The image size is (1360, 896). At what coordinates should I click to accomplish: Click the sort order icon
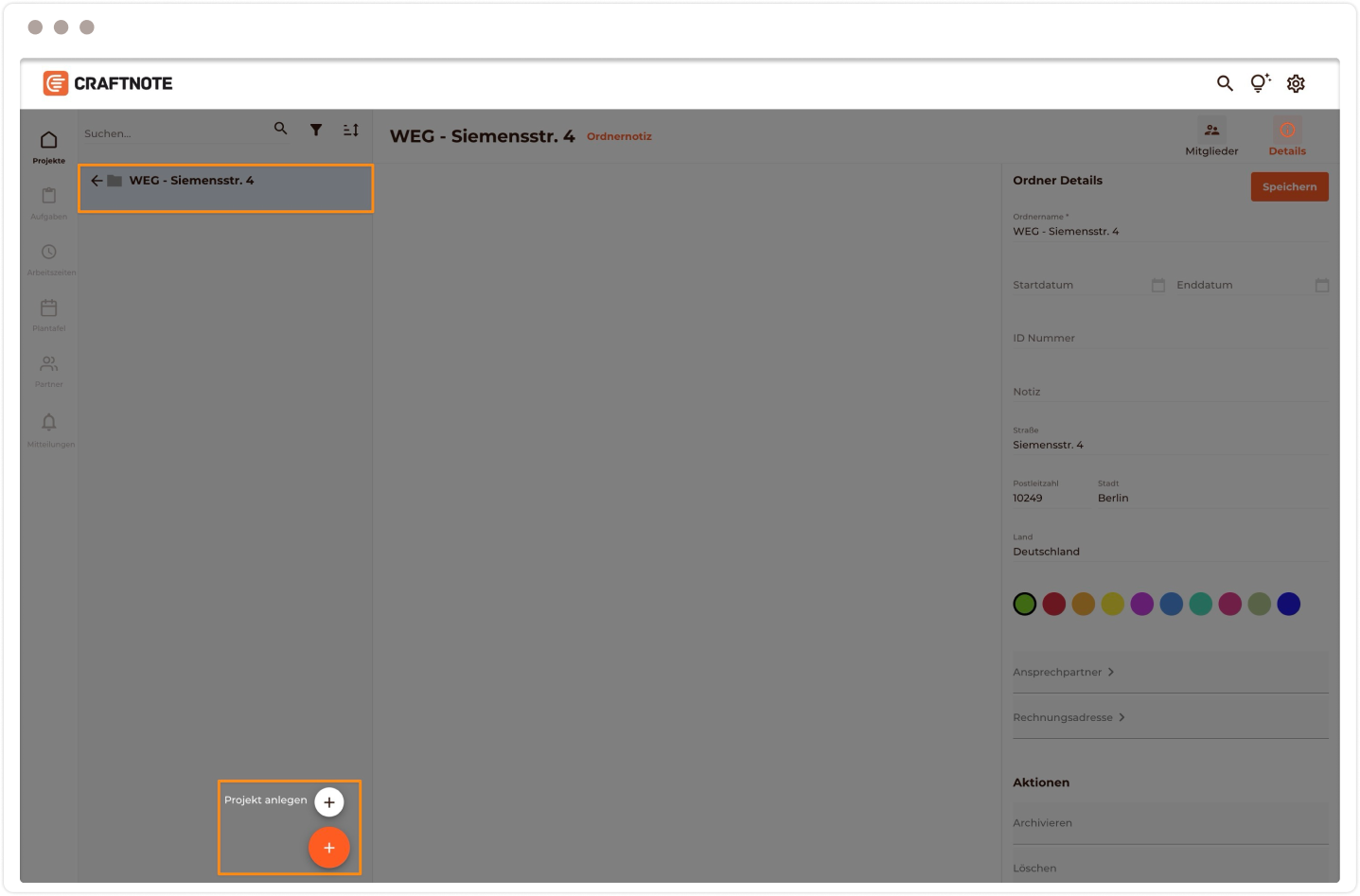pos(351,130)
